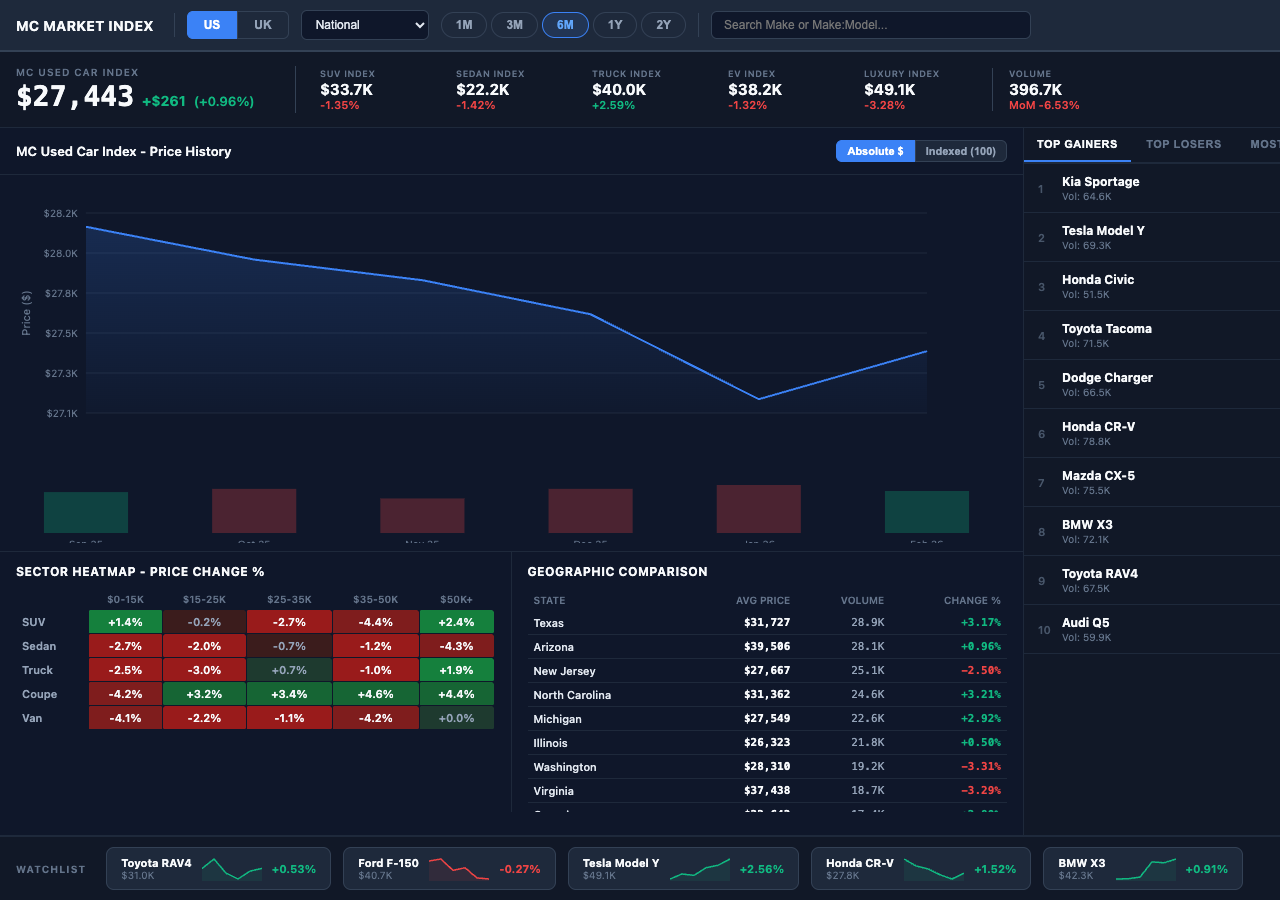This screenshot has width=1280, height=900.
Task: Switch the region toggle to UK
Action: [262, 24]
